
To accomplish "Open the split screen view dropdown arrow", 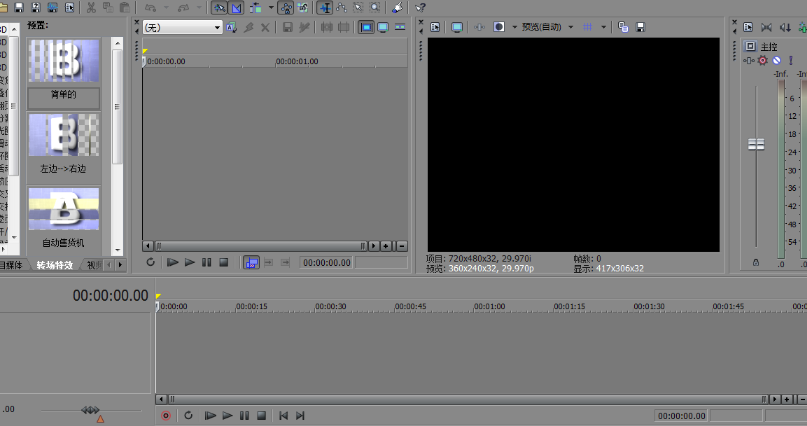I will (514, 27).
